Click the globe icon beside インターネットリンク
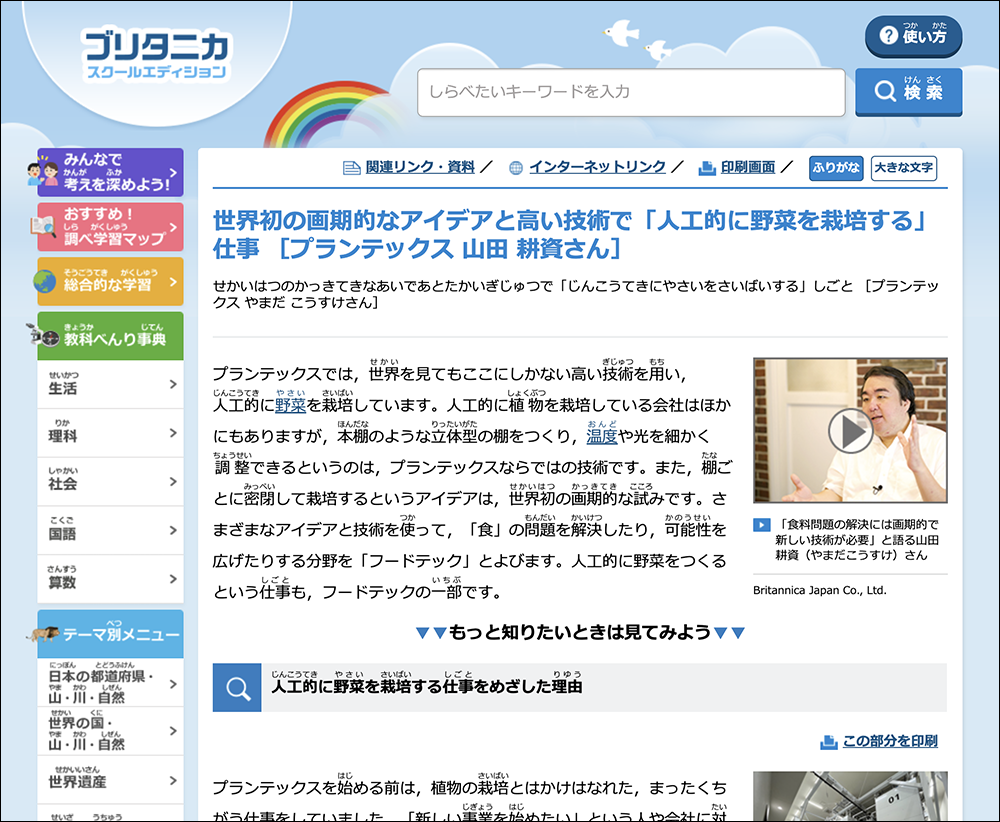The image size is (1000, 822). (516, 168)
